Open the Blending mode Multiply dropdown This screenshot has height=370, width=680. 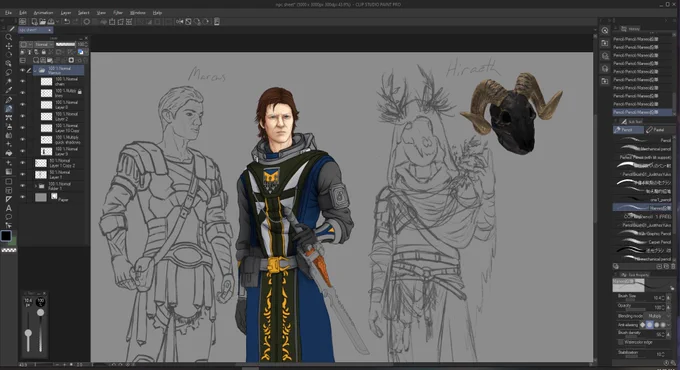(657, 316)
